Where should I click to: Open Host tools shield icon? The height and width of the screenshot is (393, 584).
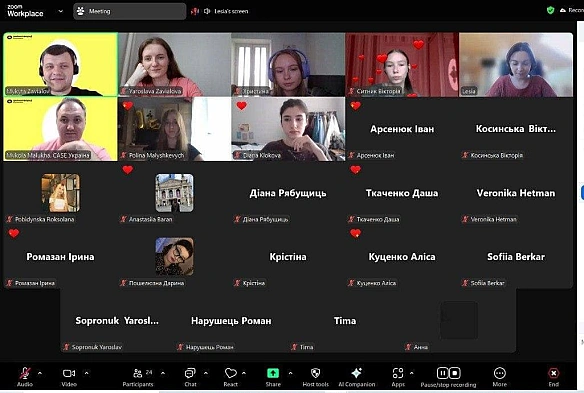coord(315,373)
